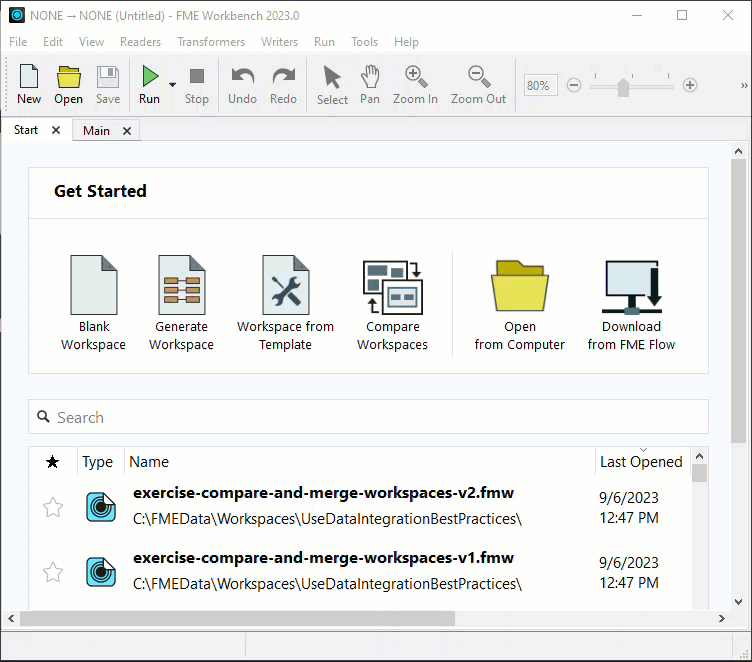This screenshot has height=662, width=752.
Task: Close the Main tab
Action: click(127, 131)
